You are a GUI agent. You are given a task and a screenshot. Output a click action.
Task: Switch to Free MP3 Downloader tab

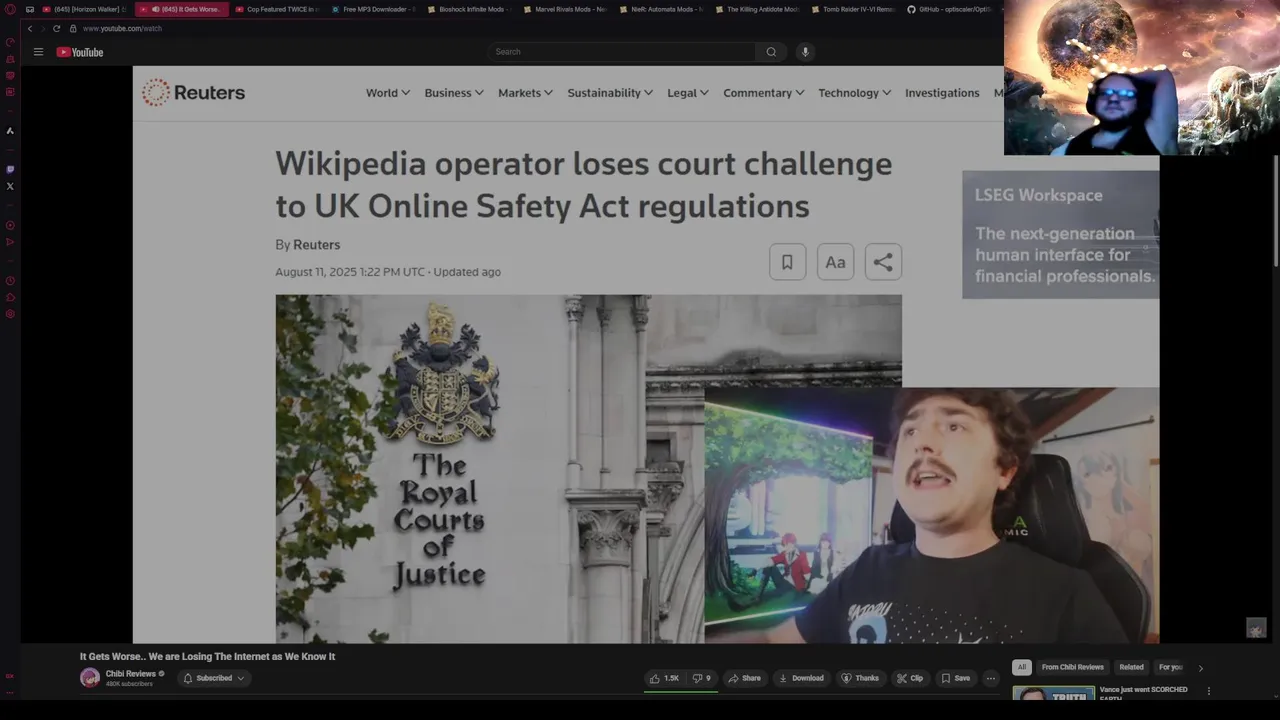(373, 9)
